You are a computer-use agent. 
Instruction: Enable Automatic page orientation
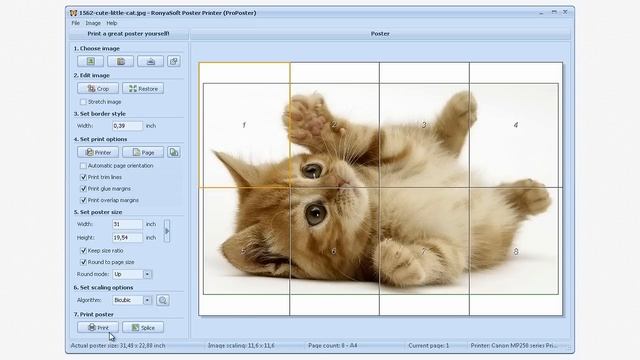(83, 166)
